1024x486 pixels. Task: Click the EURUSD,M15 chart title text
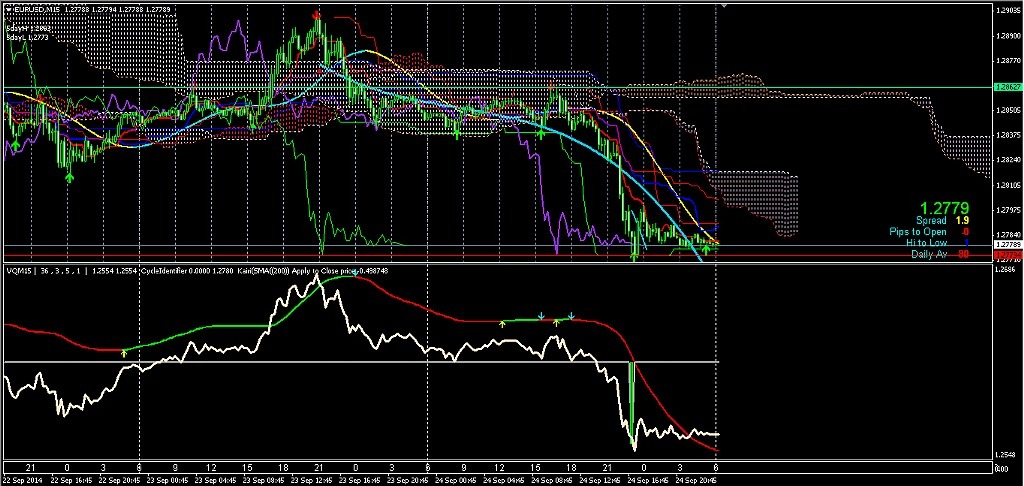coord(35,9)
